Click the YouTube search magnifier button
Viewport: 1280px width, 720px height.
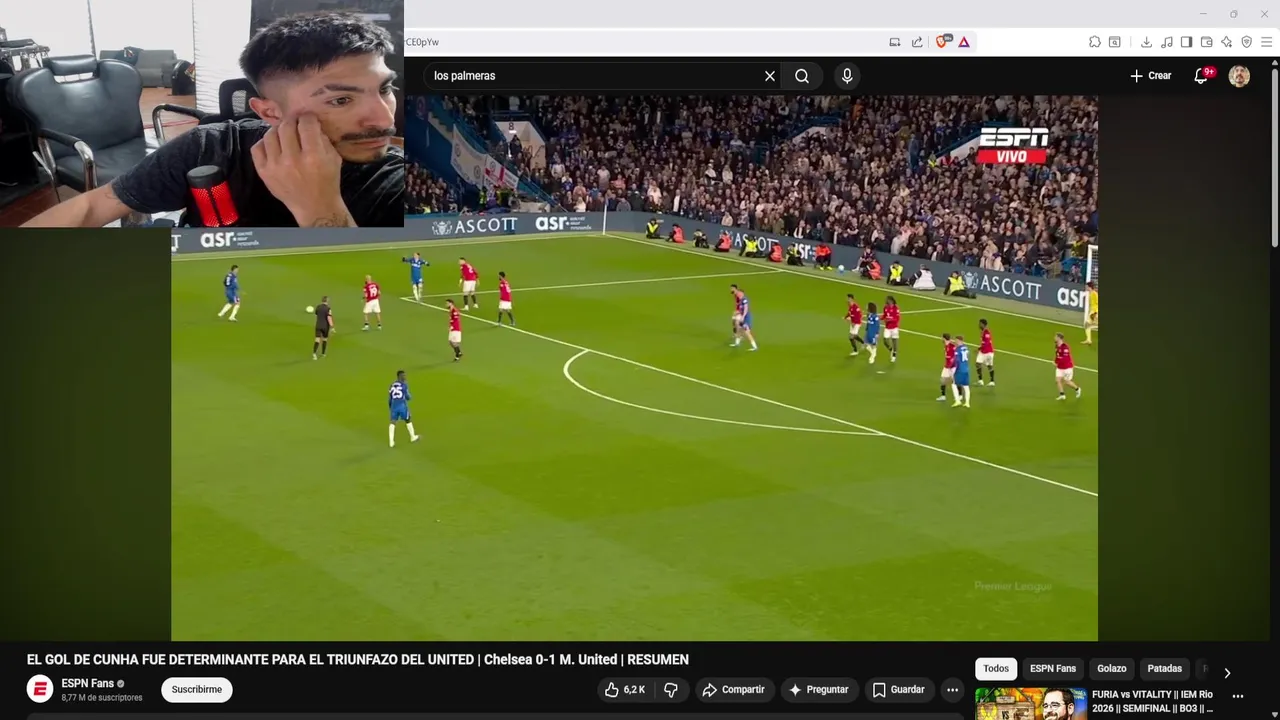(802, 76)
